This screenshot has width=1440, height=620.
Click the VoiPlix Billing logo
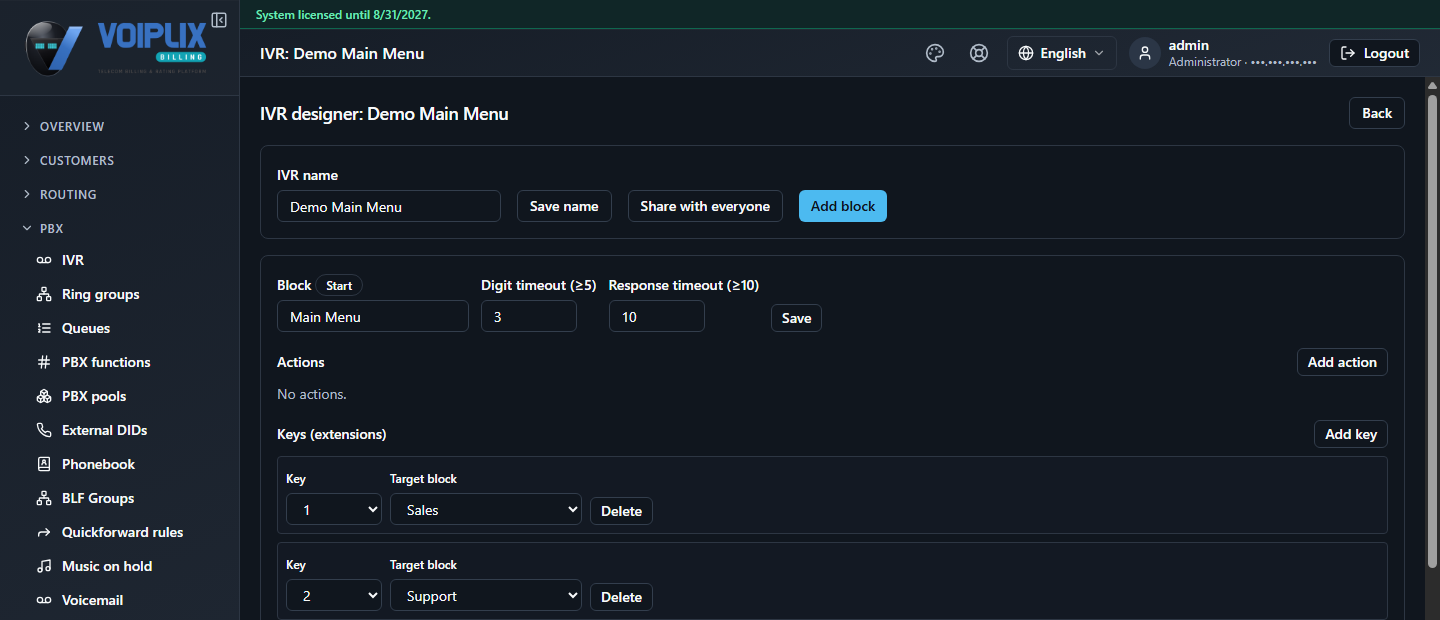tap(115, 47)
